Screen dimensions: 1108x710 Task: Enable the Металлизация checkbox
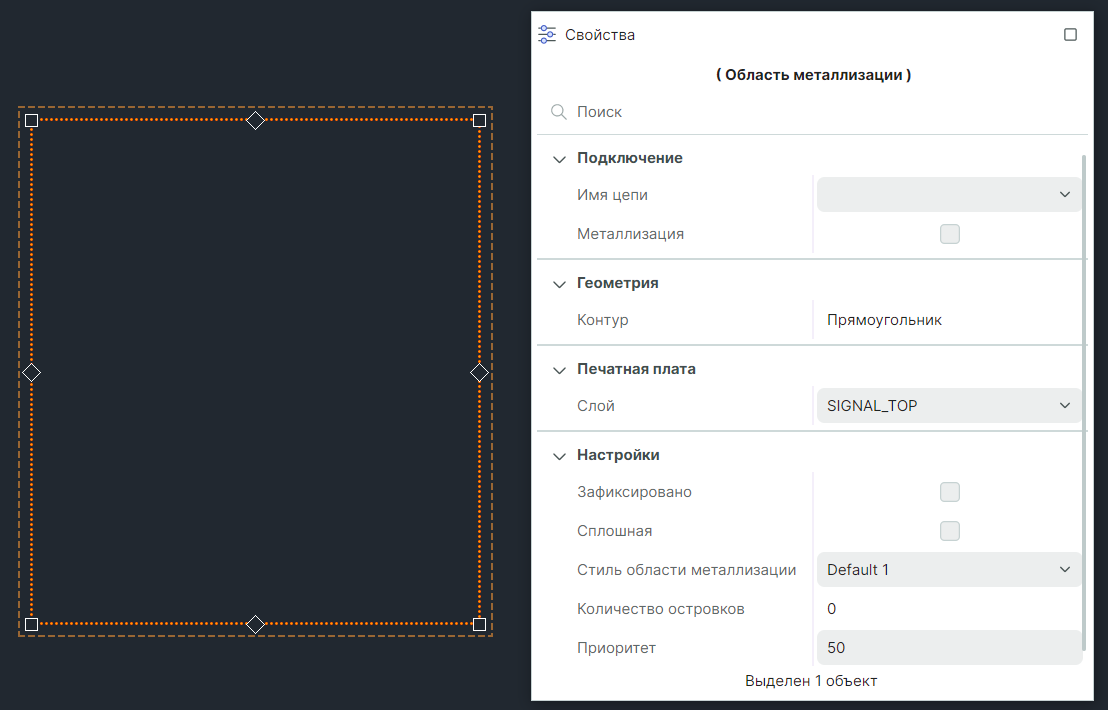[949, 234]
